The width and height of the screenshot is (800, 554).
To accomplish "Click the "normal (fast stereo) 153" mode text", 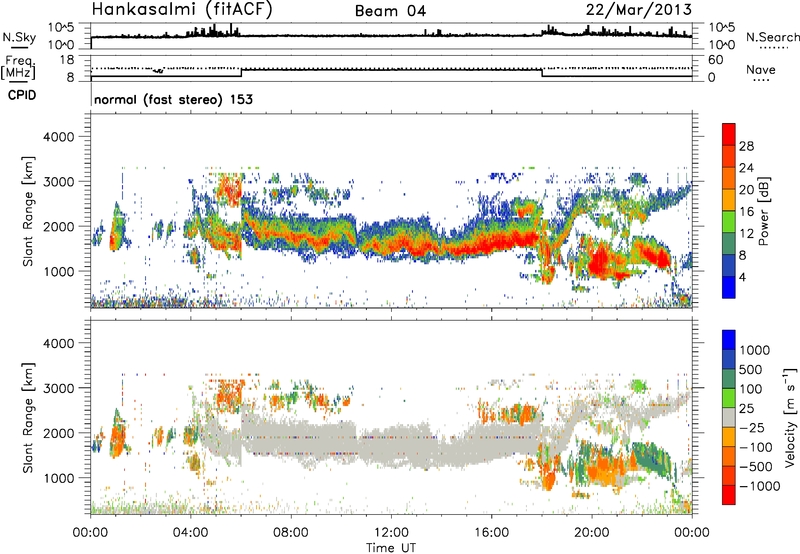I will click(x=173, y=99).
